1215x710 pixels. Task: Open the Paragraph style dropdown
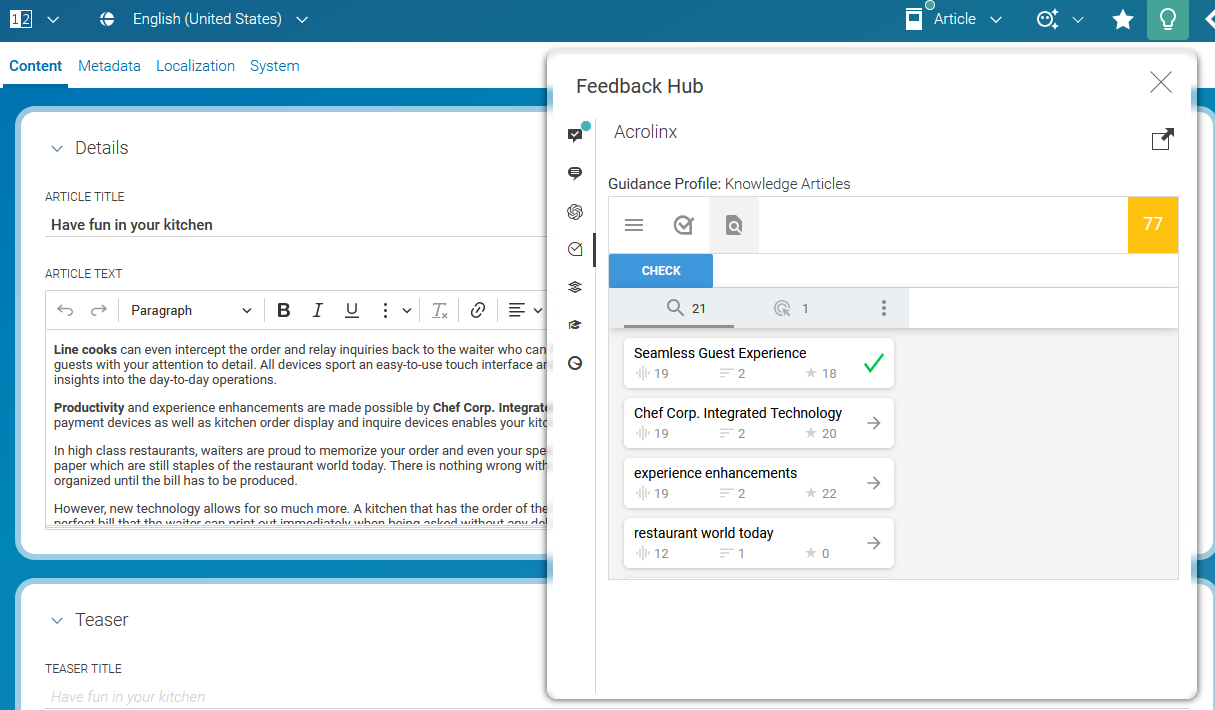(x=190, y=310)
